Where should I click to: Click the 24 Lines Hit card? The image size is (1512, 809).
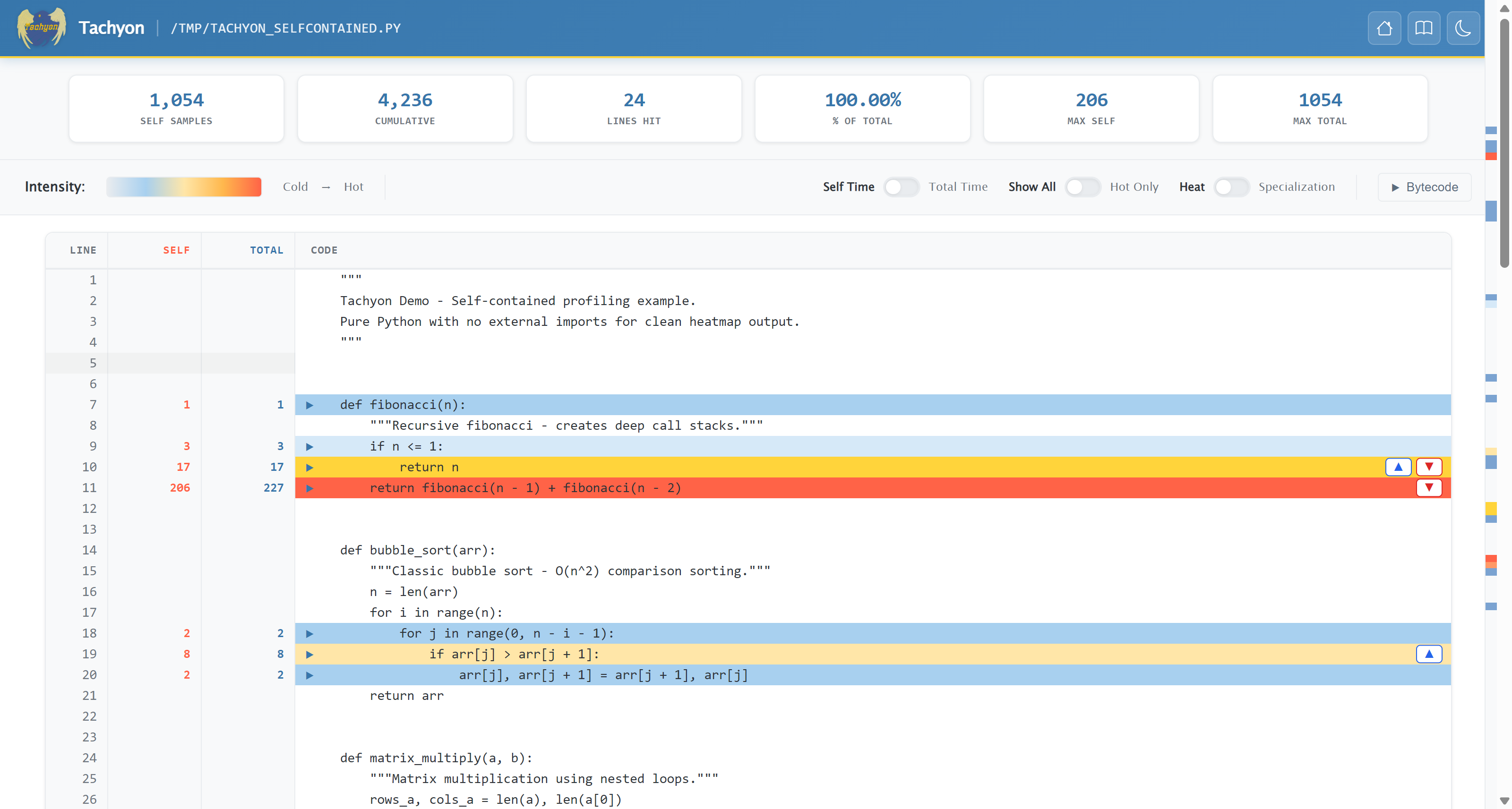click(634, 109)
